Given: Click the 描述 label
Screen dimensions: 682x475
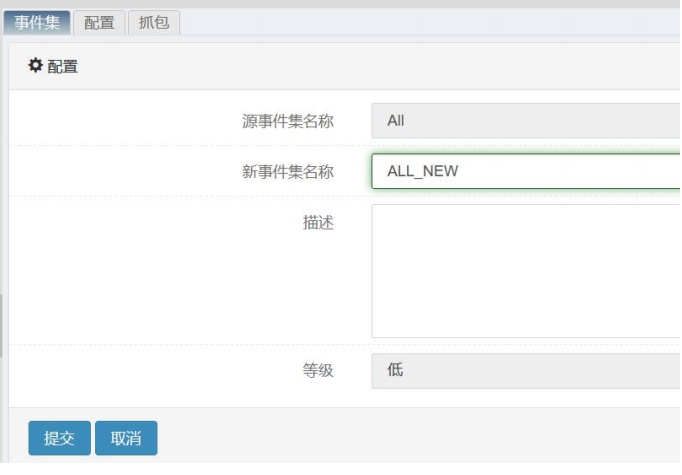Looking at the screenshot, I should [x=318, y=223].
